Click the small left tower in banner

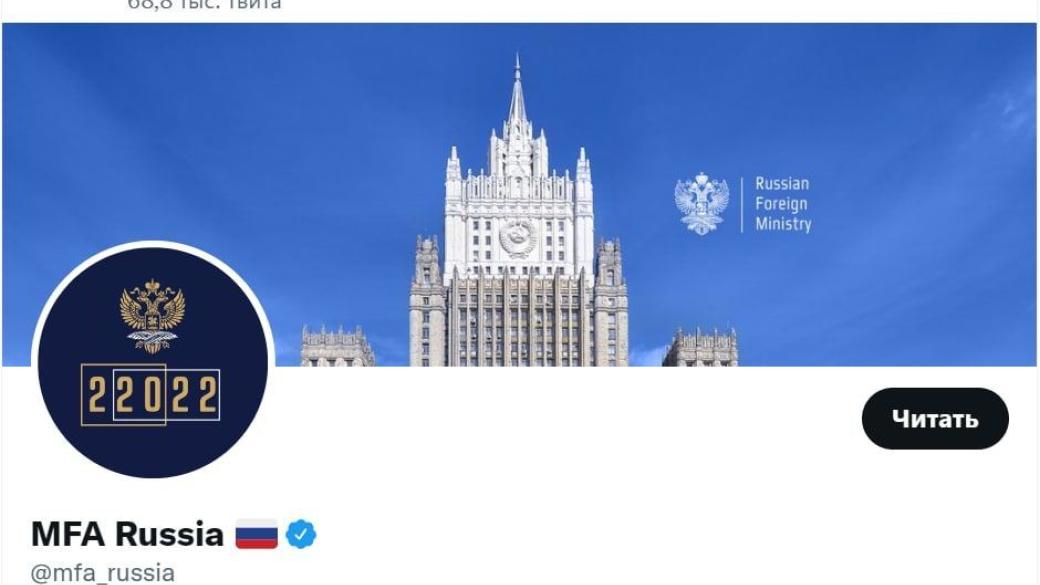(x=338, y=346)
